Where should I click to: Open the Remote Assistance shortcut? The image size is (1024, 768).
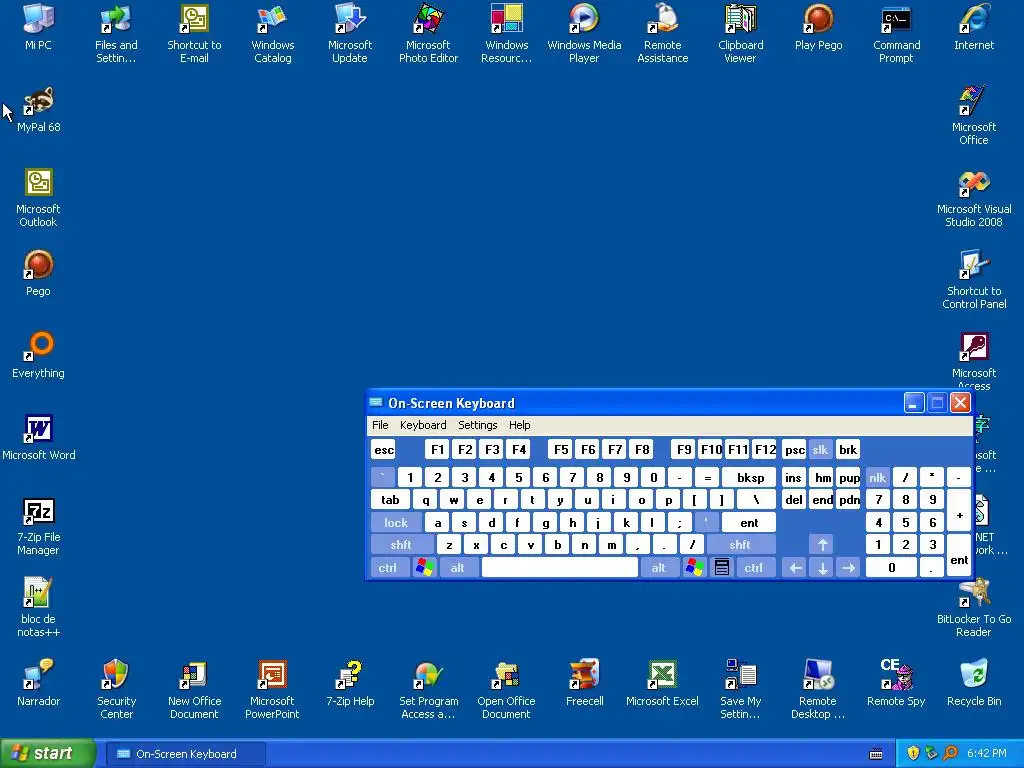click(662, 33)
